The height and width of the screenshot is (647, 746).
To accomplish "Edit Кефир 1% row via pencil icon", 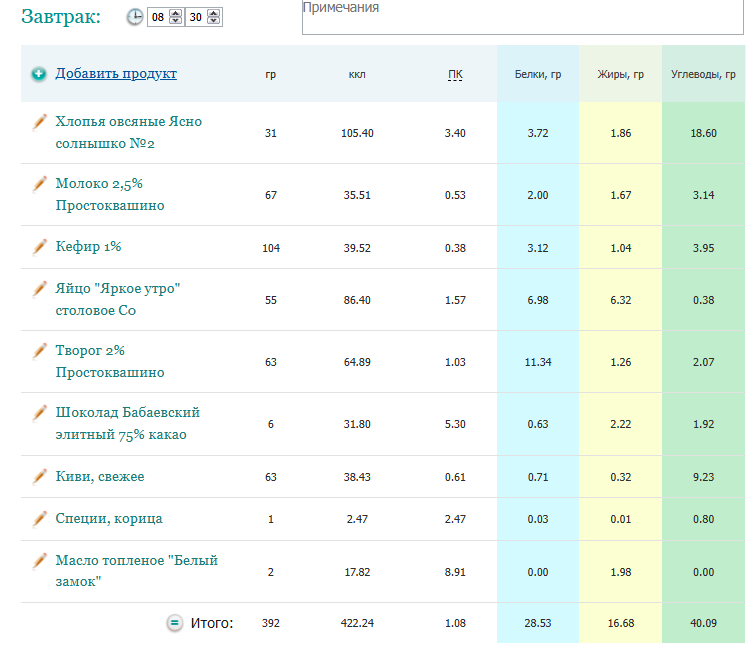I will (39, 247).
